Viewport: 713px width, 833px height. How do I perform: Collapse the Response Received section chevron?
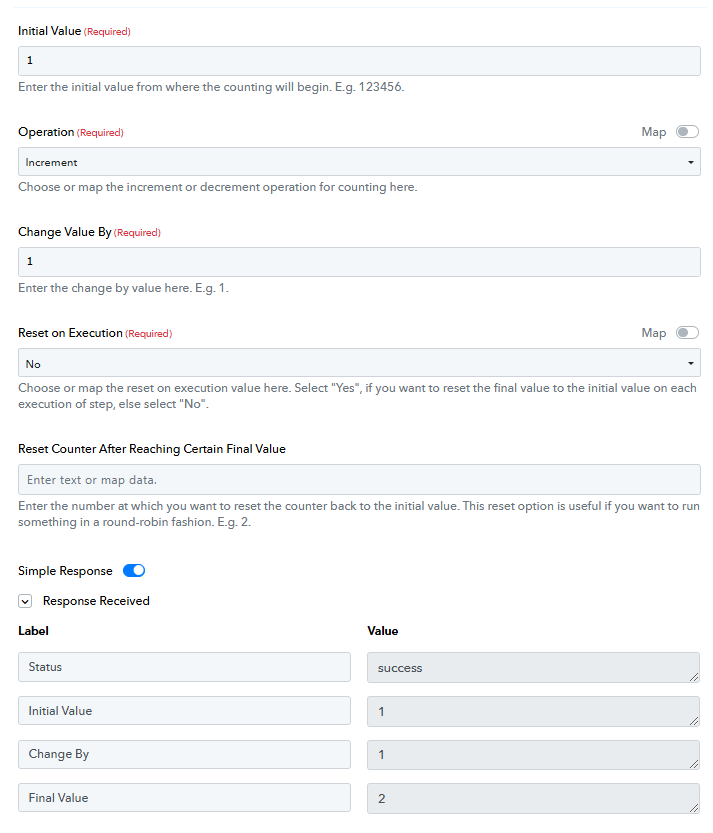tap(25, 601)
